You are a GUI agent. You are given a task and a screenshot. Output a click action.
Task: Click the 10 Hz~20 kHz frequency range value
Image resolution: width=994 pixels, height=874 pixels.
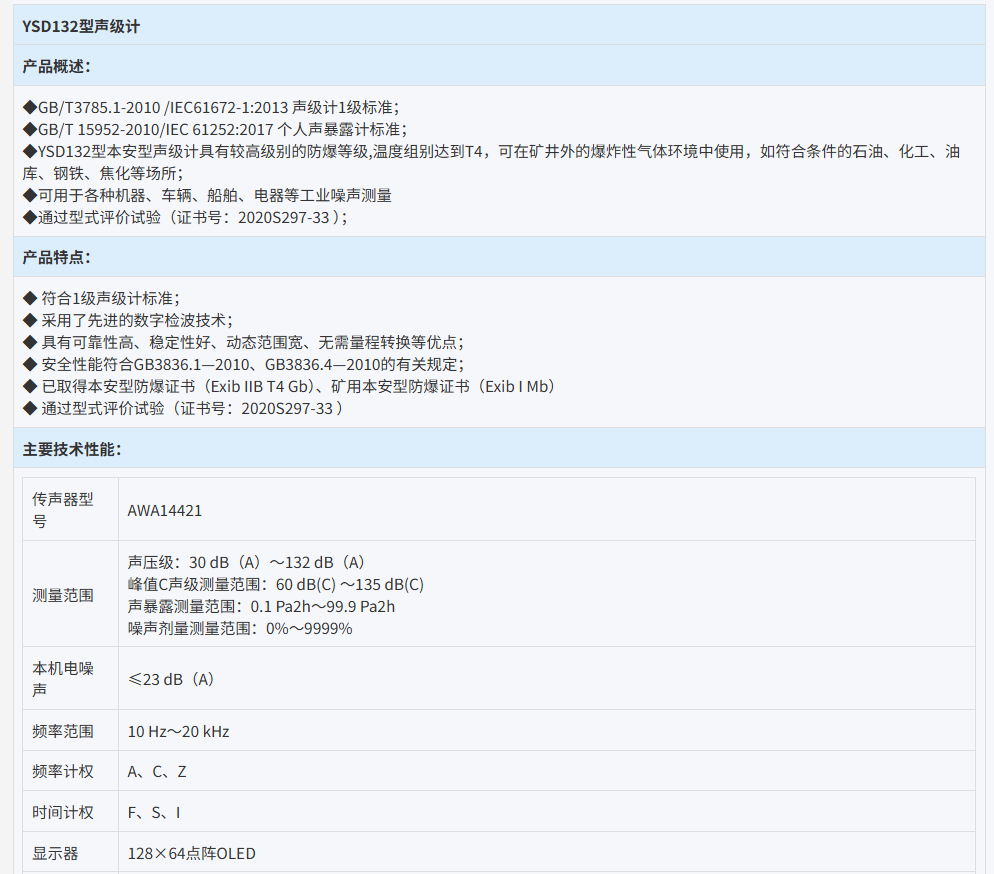[x=179, y=732]
